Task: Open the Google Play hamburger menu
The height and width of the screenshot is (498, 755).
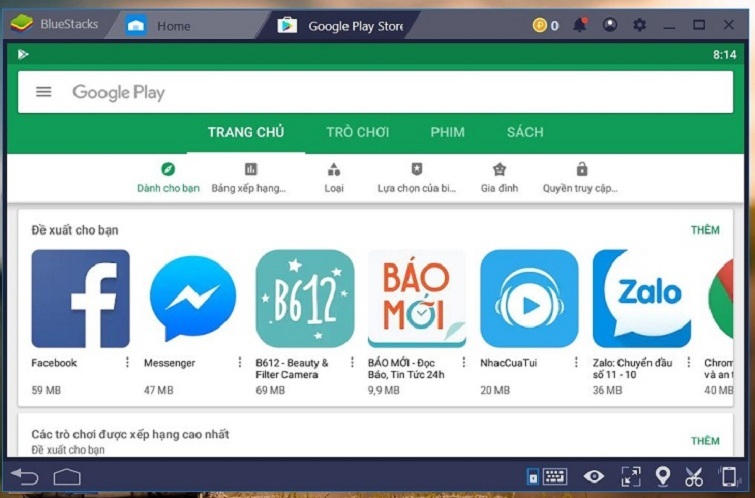Action: click(43, 92)
